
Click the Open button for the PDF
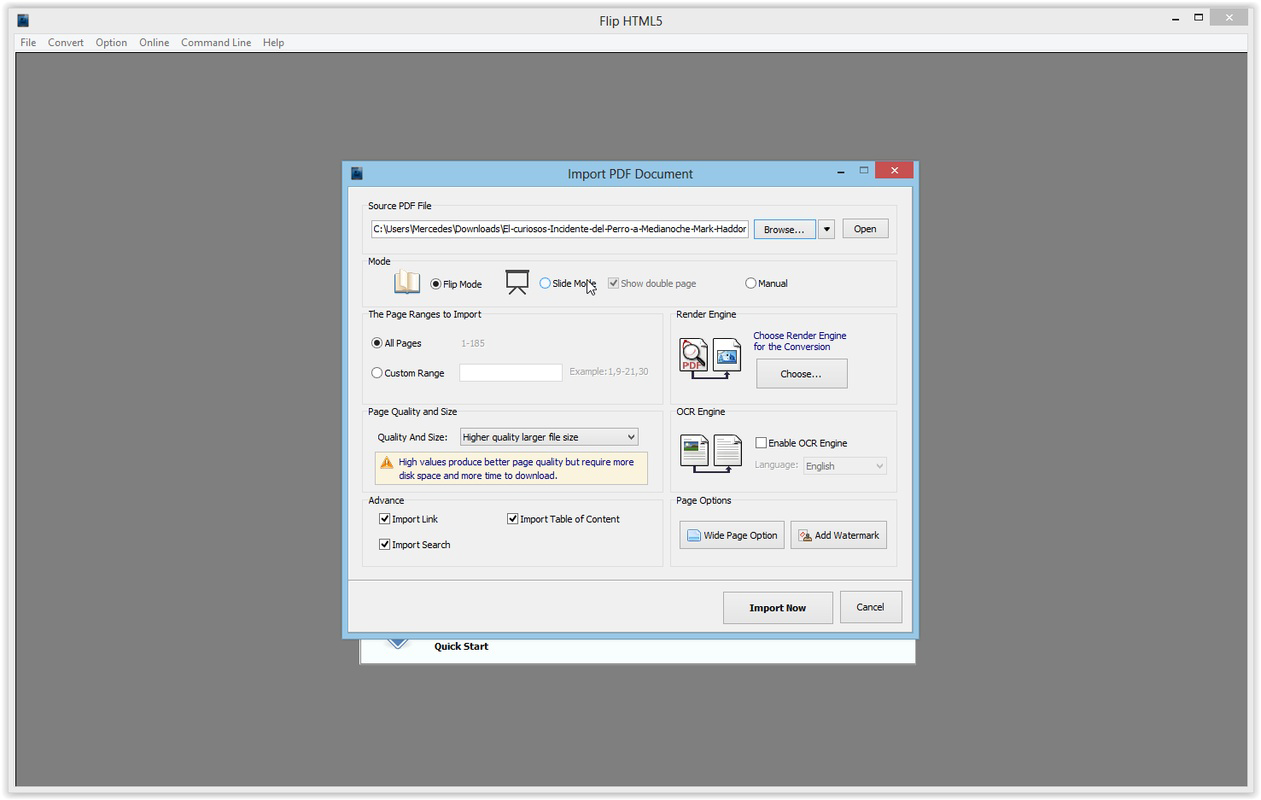865,229
